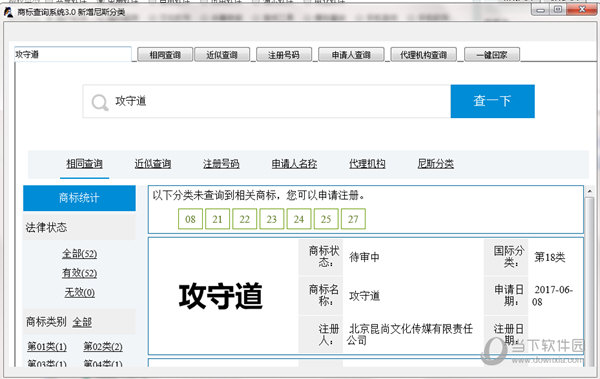This screenshot has height=379, width=600.
Task: Click the results vertical scrollbar up arrow
Action: 590,191
